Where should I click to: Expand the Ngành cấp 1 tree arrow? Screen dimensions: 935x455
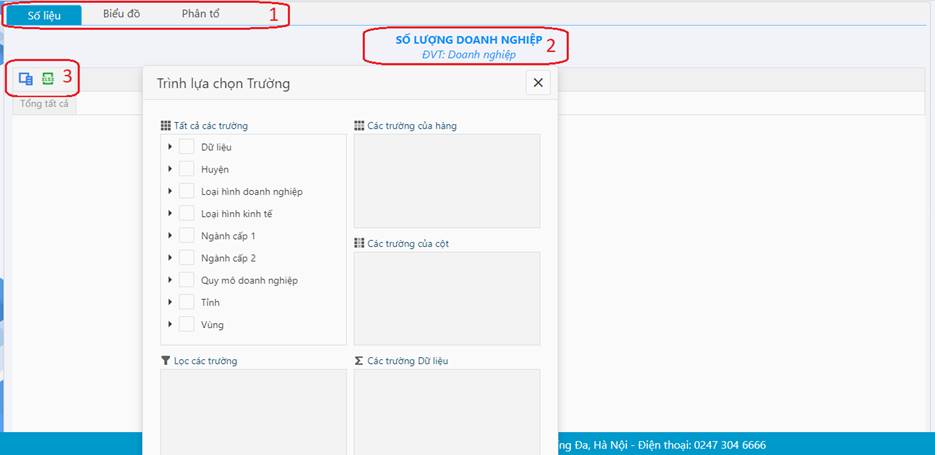170,236
